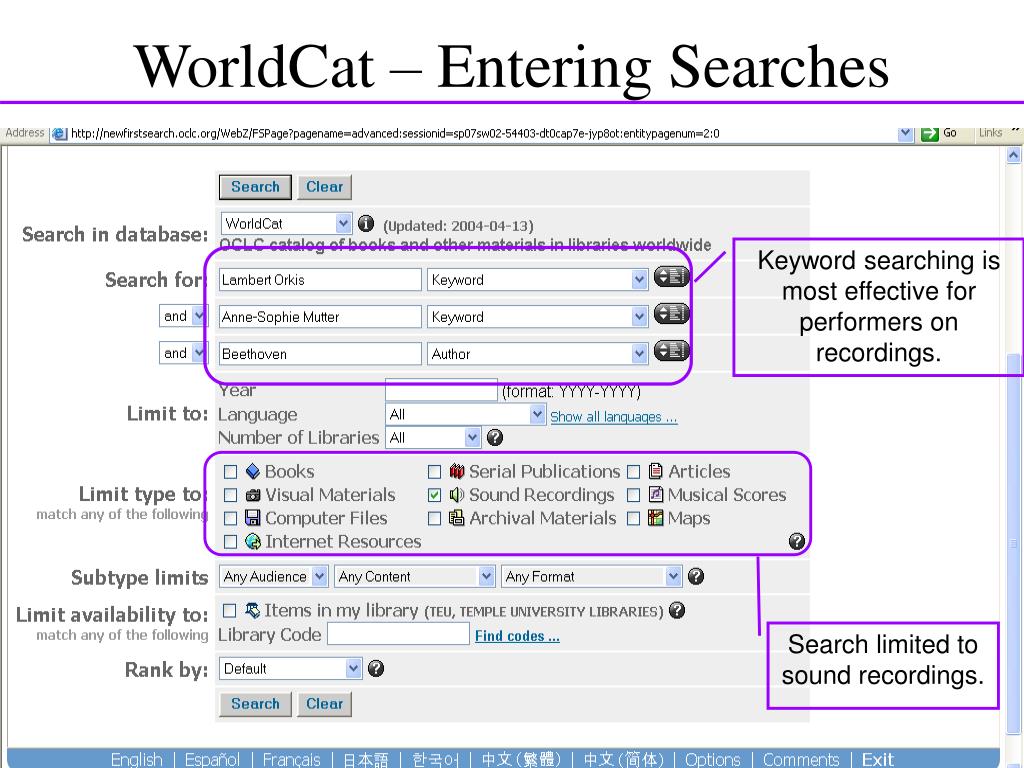Click the Musical Scores icon
1024x768 pixels.
[656, 494]
